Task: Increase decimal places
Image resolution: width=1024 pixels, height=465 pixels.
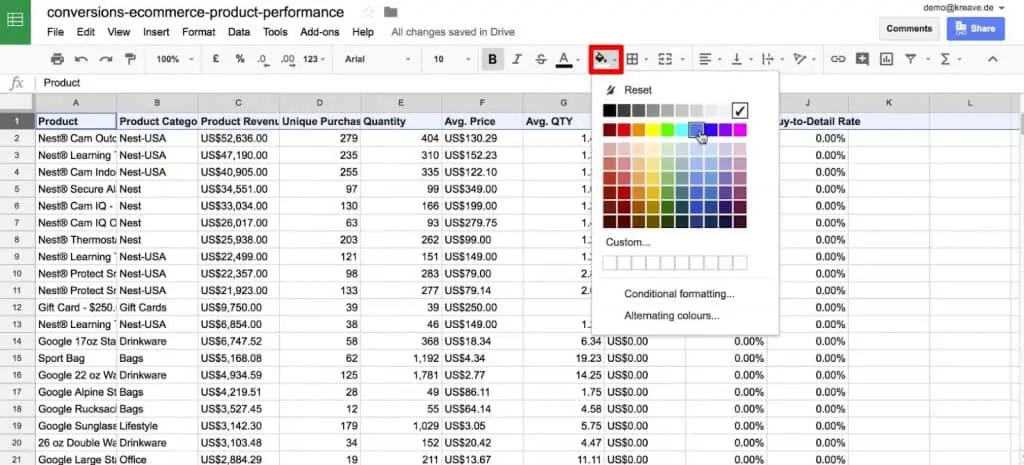Action: [287, 59]
